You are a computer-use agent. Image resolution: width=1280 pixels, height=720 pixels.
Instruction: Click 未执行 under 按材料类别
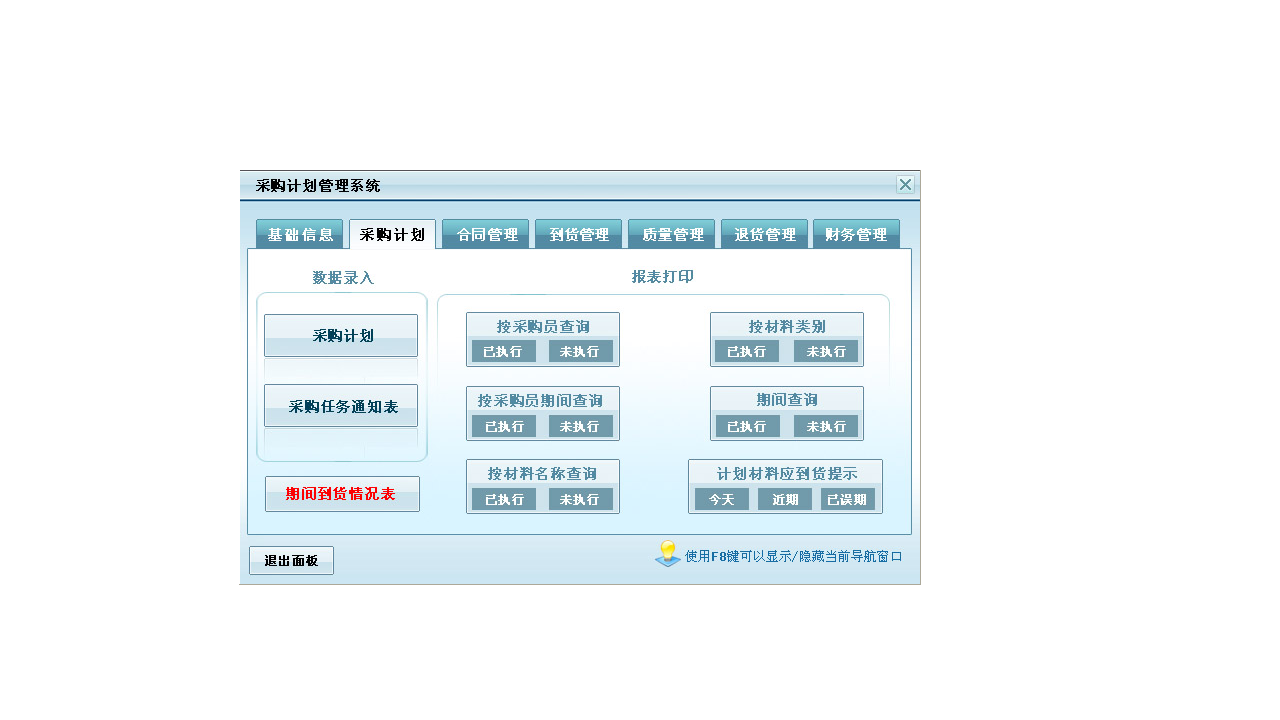(x=826, y=351)
